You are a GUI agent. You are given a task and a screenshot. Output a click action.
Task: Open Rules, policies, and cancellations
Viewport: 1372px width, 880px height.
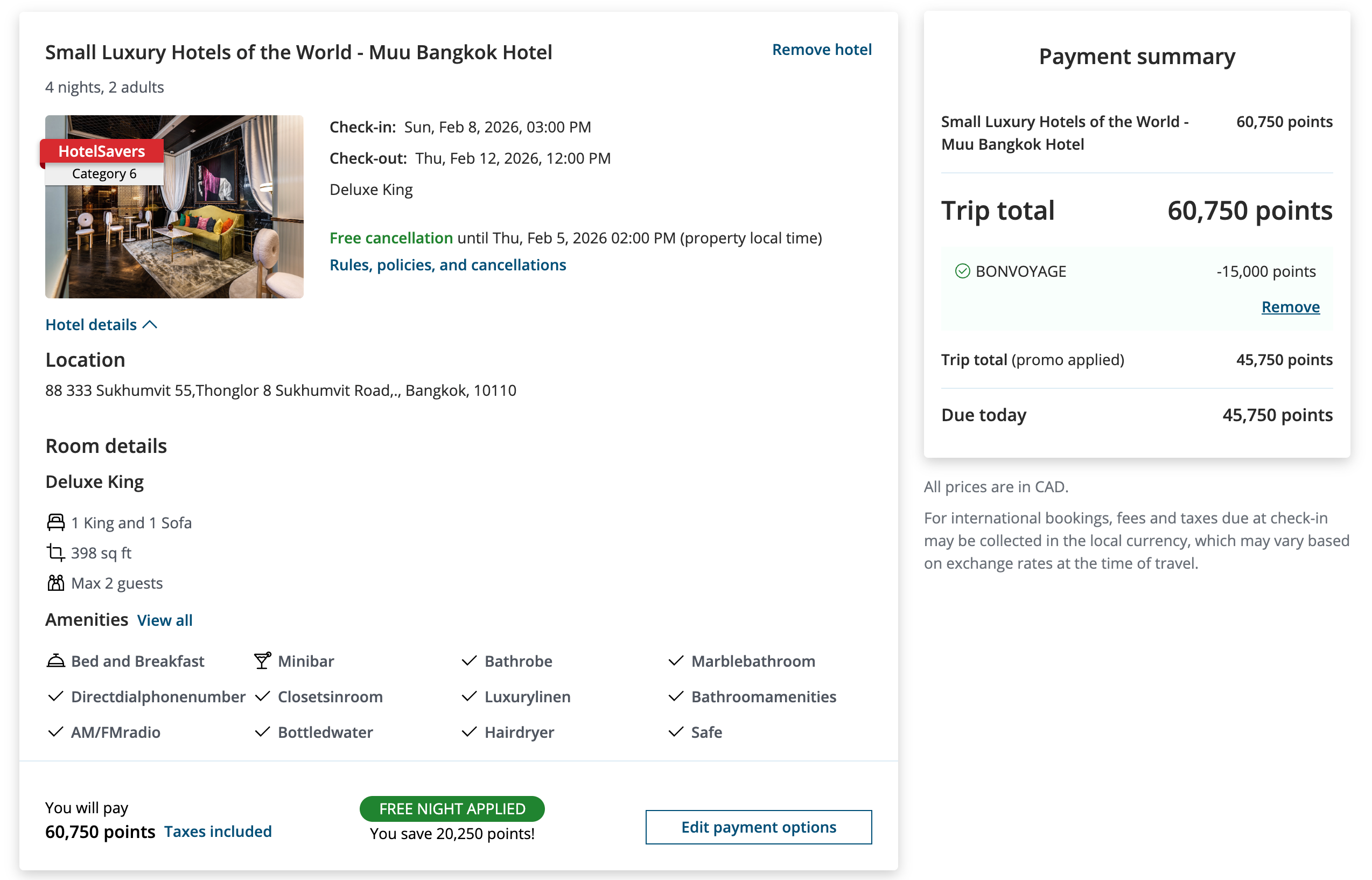click(448, 264)
